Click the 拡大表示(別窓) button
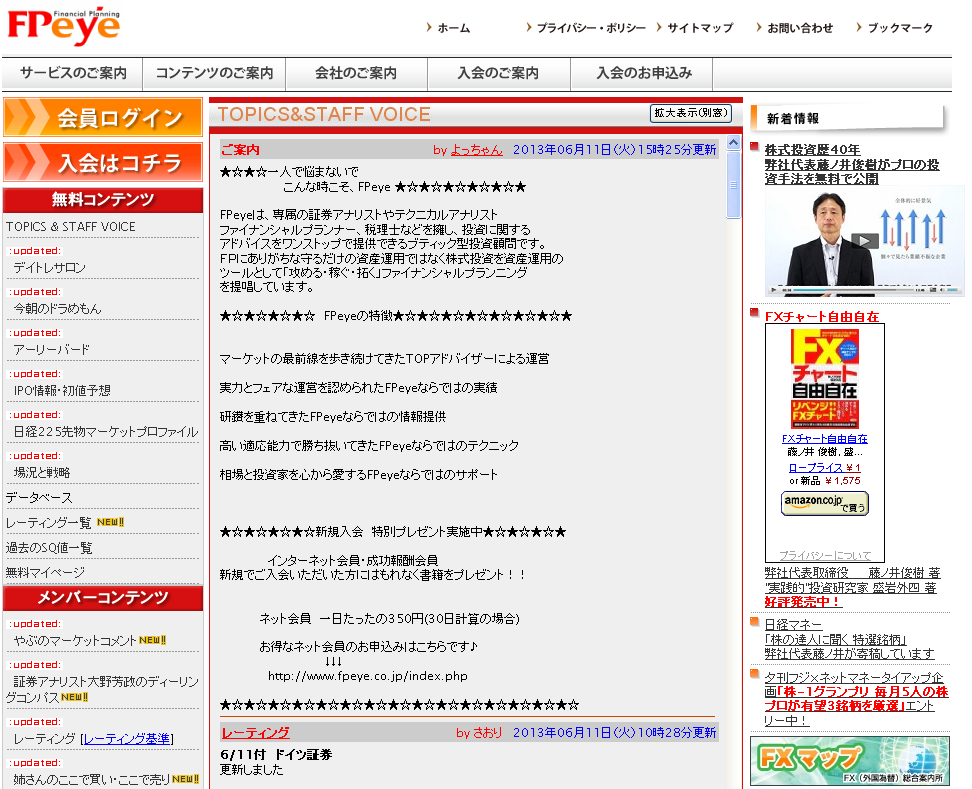The height and width of the screenshot is (789, 972). pos(689,113)
